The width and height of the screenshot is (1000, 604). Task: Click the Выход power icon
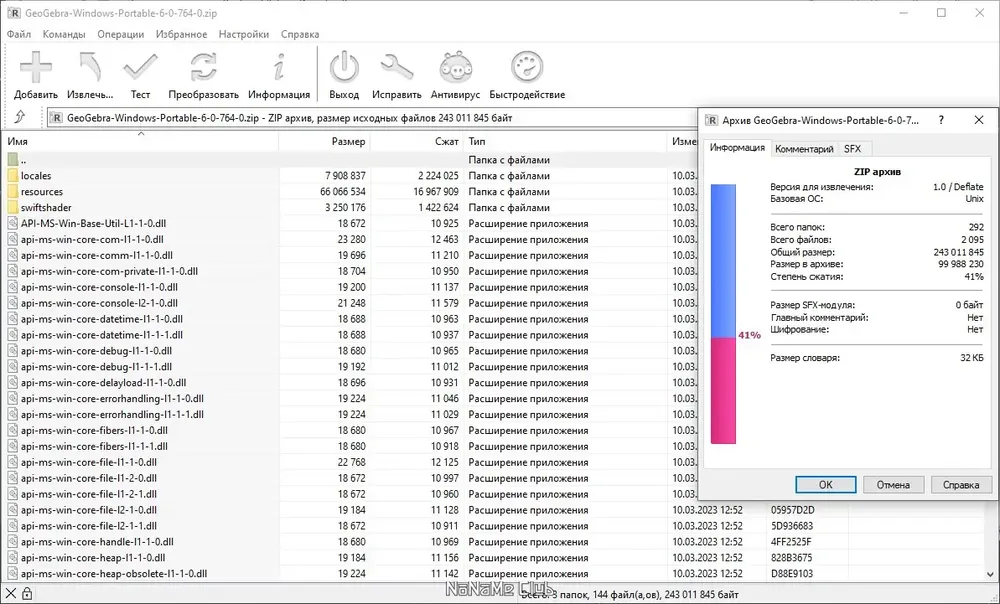pyautogui.click(x=344, y=67)
